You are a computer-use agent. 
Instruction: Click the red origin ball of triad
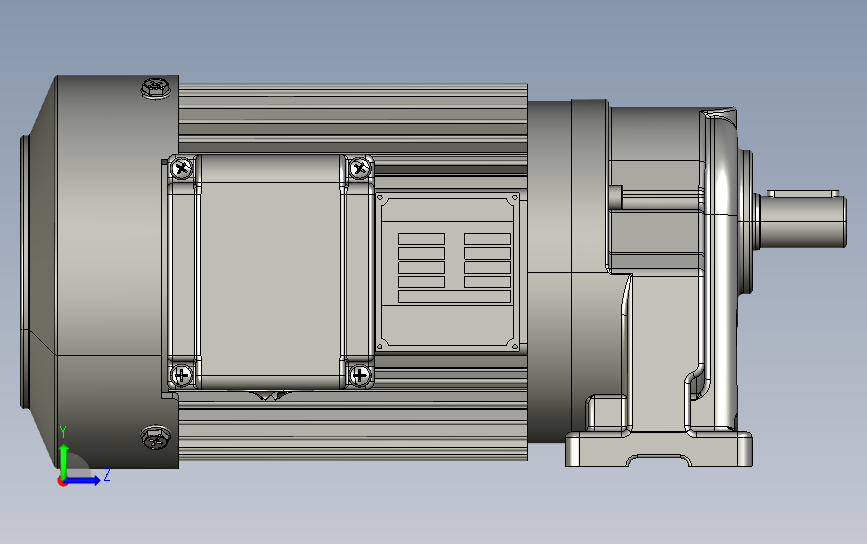click(x=62, y=482)
